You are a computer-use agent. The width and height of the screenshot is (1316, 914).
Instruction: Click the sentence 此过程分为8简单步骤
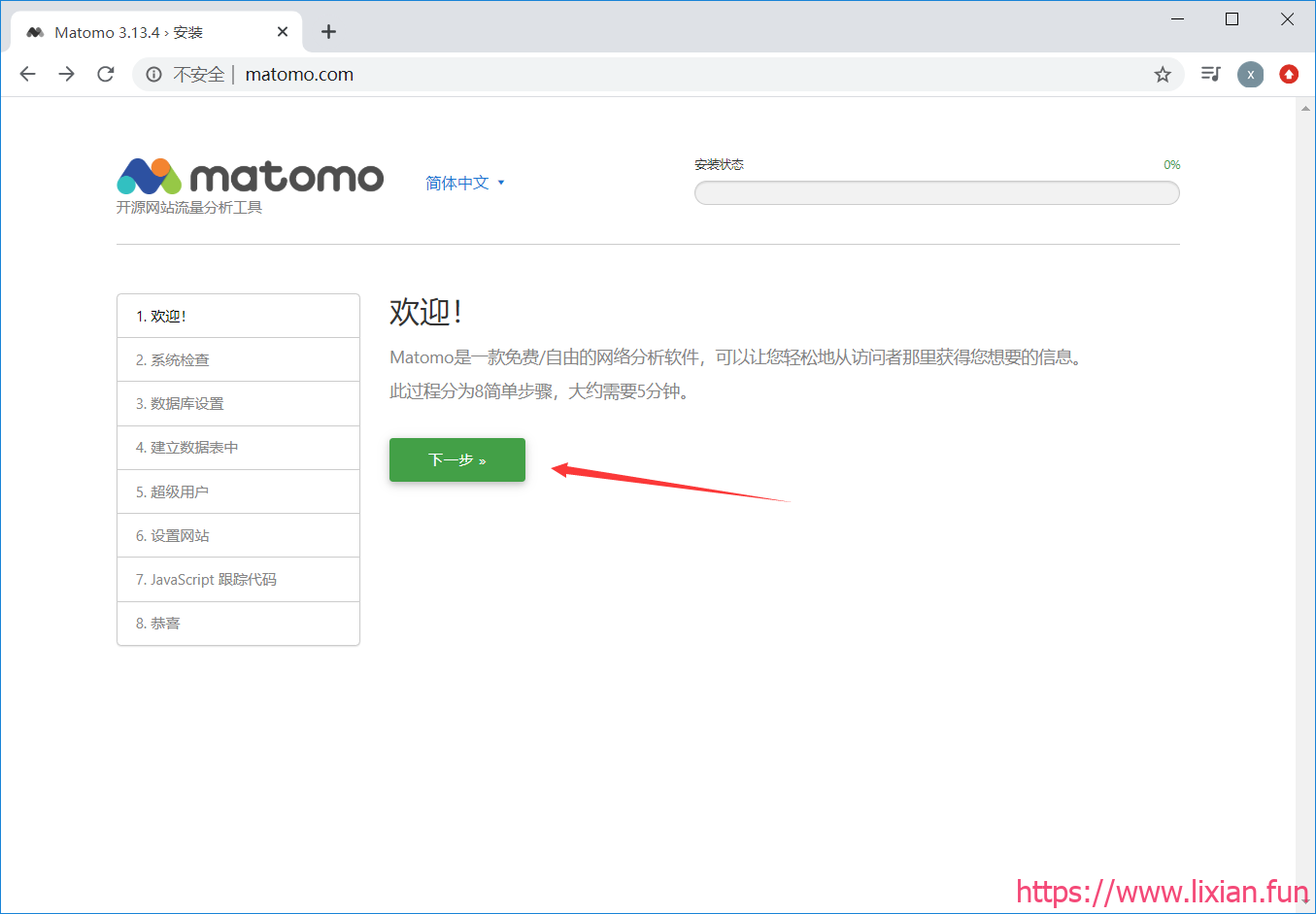540,391
